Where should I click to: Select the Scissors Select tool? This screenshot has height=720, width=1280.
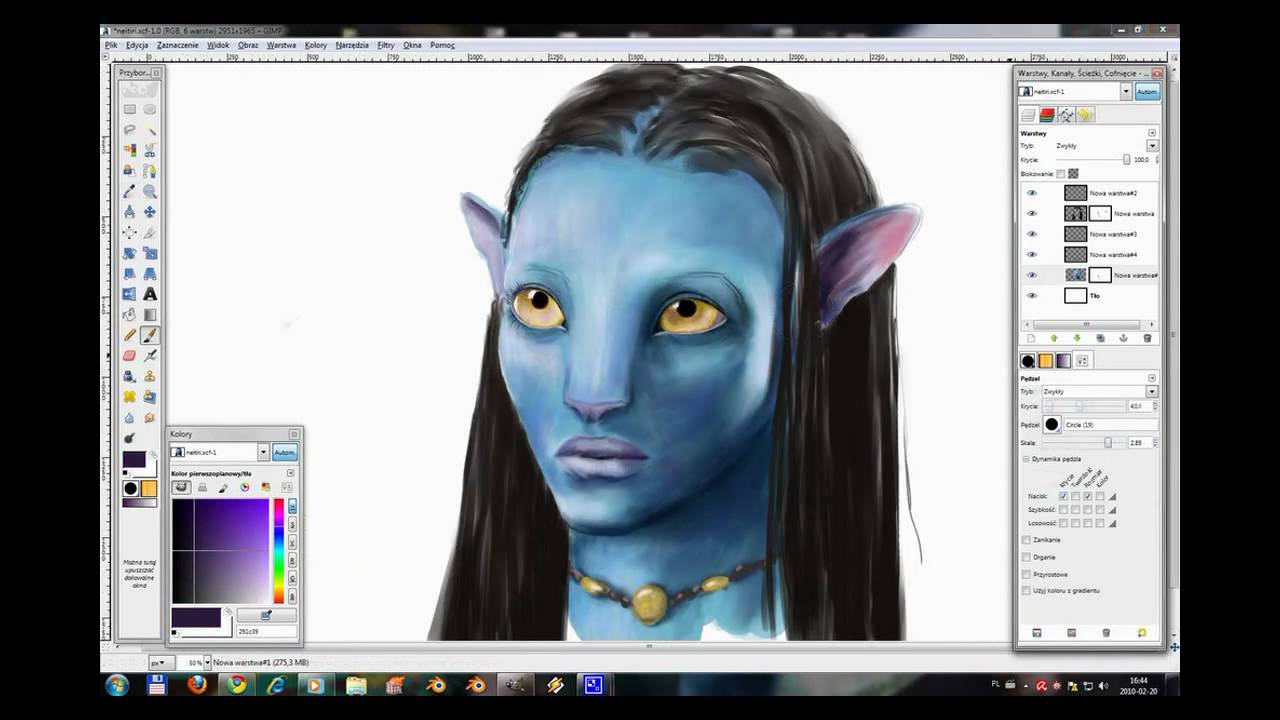point(150,150)
